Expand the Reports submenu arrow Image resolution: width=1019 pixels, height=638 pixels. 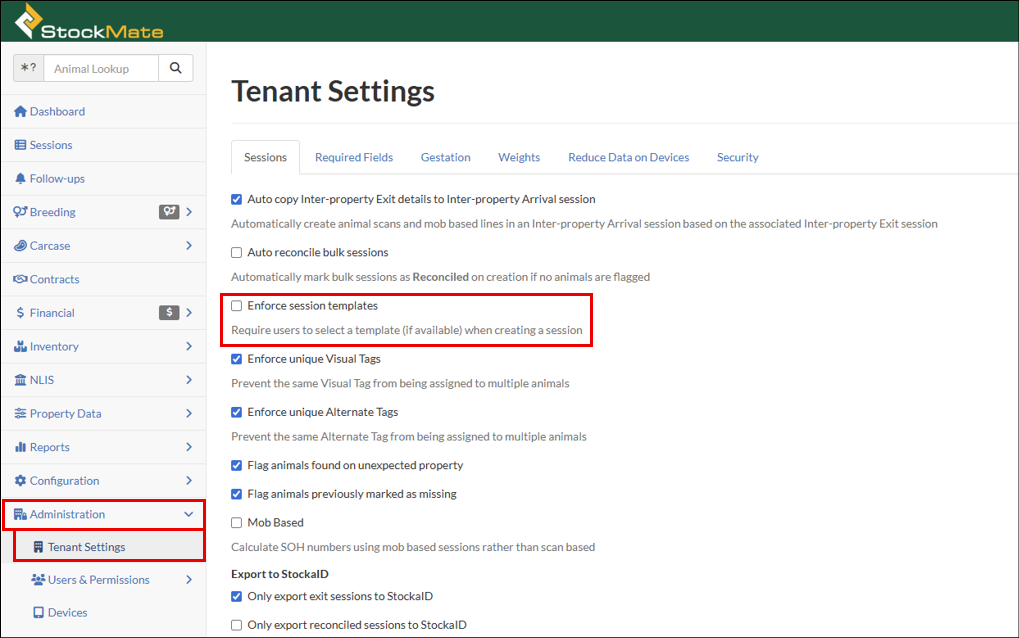[x=189, y=447]
